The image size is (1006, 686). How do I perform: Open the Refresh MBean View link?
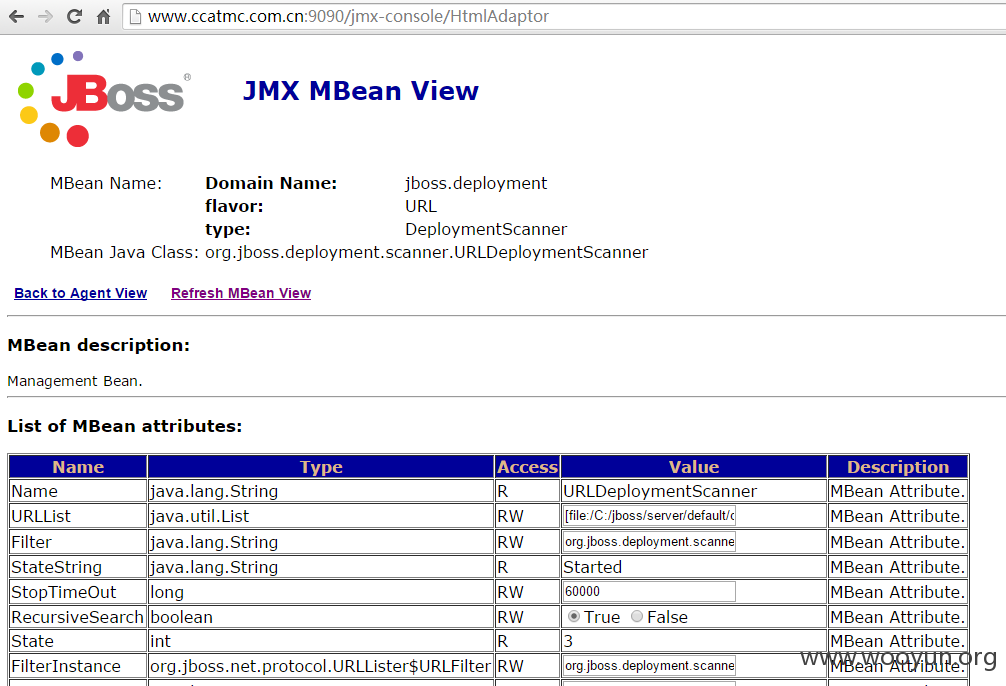tap(241, 293)
